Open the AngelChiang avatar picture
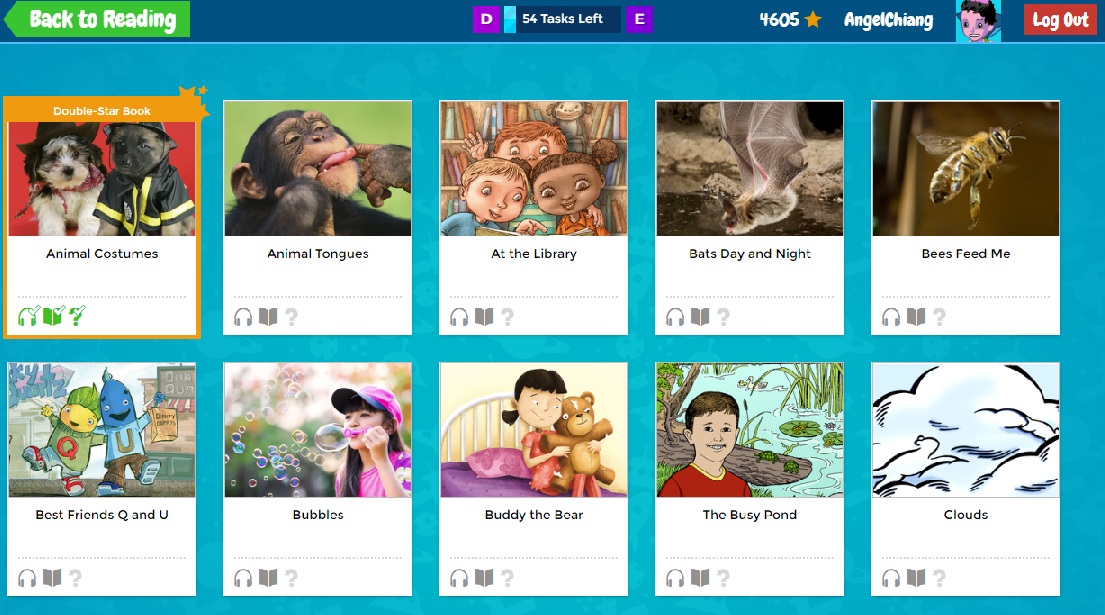 [978, 21]
